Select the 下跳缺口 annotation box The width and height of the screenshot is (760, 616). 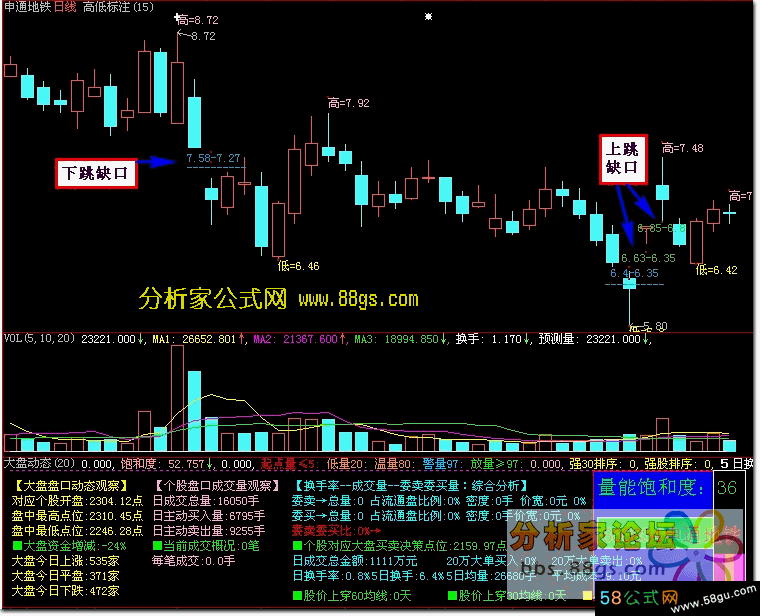pyautogui.click(x=96, y=172)
